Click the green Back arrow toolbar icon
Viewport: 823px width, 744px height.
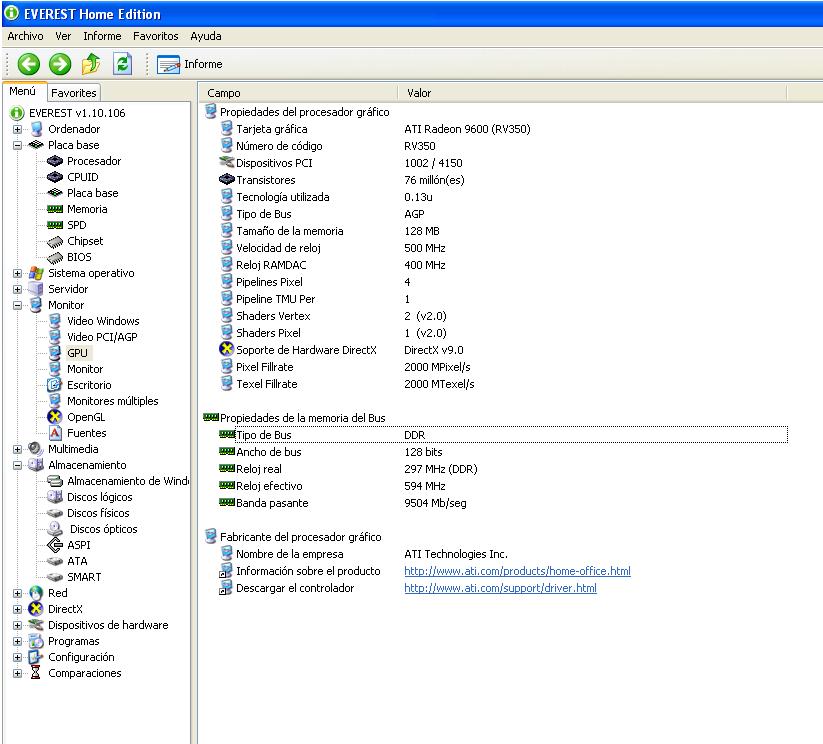28,64
